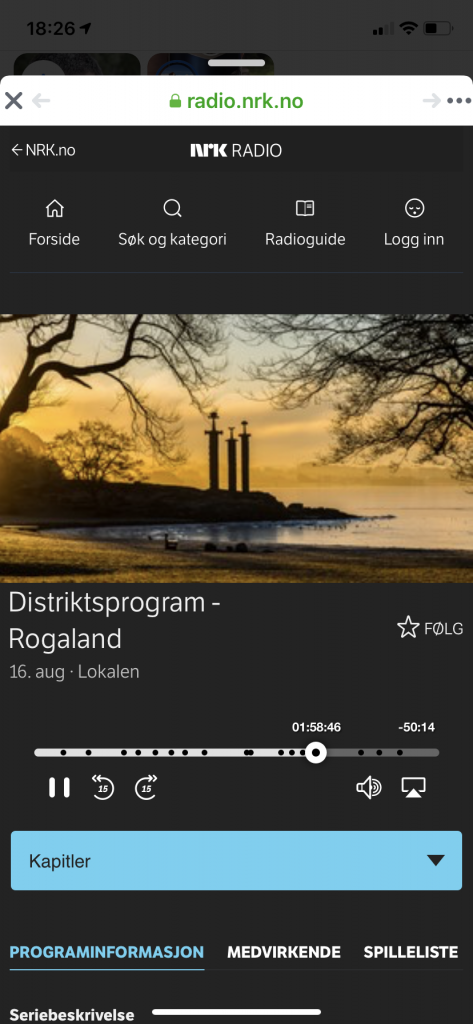
Task: Select the PROGRAMINFORMASJON tab
Action: [x=106, y=952]
